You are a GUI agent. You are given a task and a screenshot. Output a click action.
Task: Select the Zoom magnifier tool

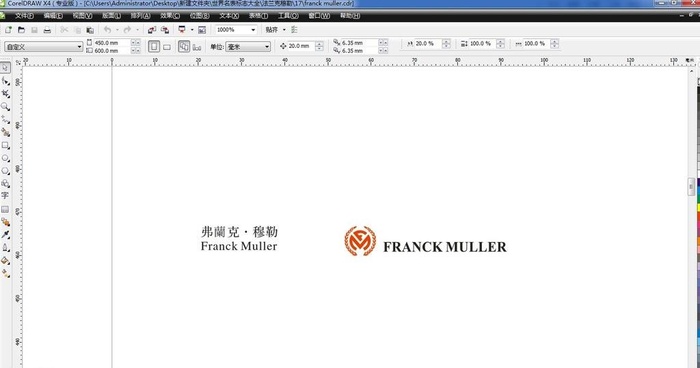5,107
